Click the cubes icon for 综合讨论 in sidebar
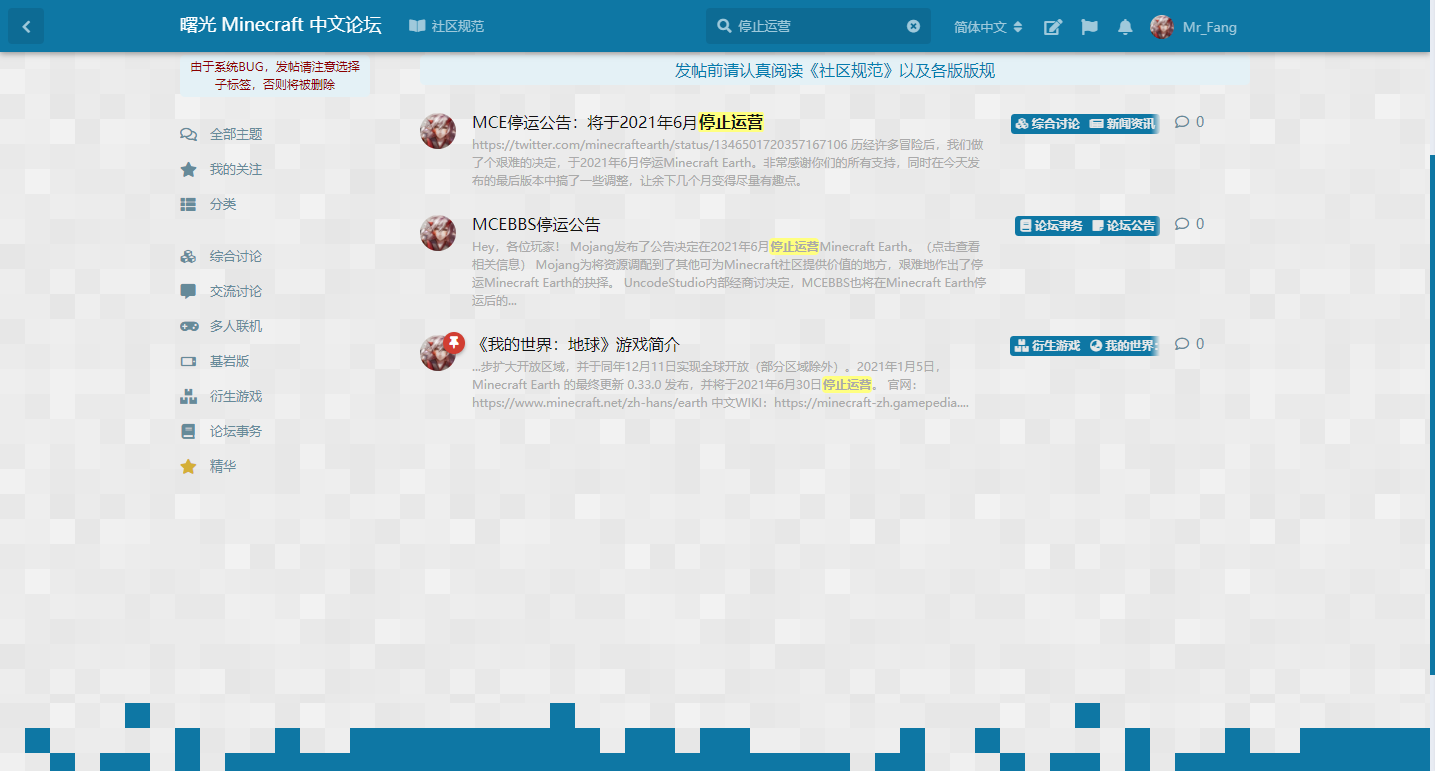This screenshot has width=1435, height=771. pos(188,257)
